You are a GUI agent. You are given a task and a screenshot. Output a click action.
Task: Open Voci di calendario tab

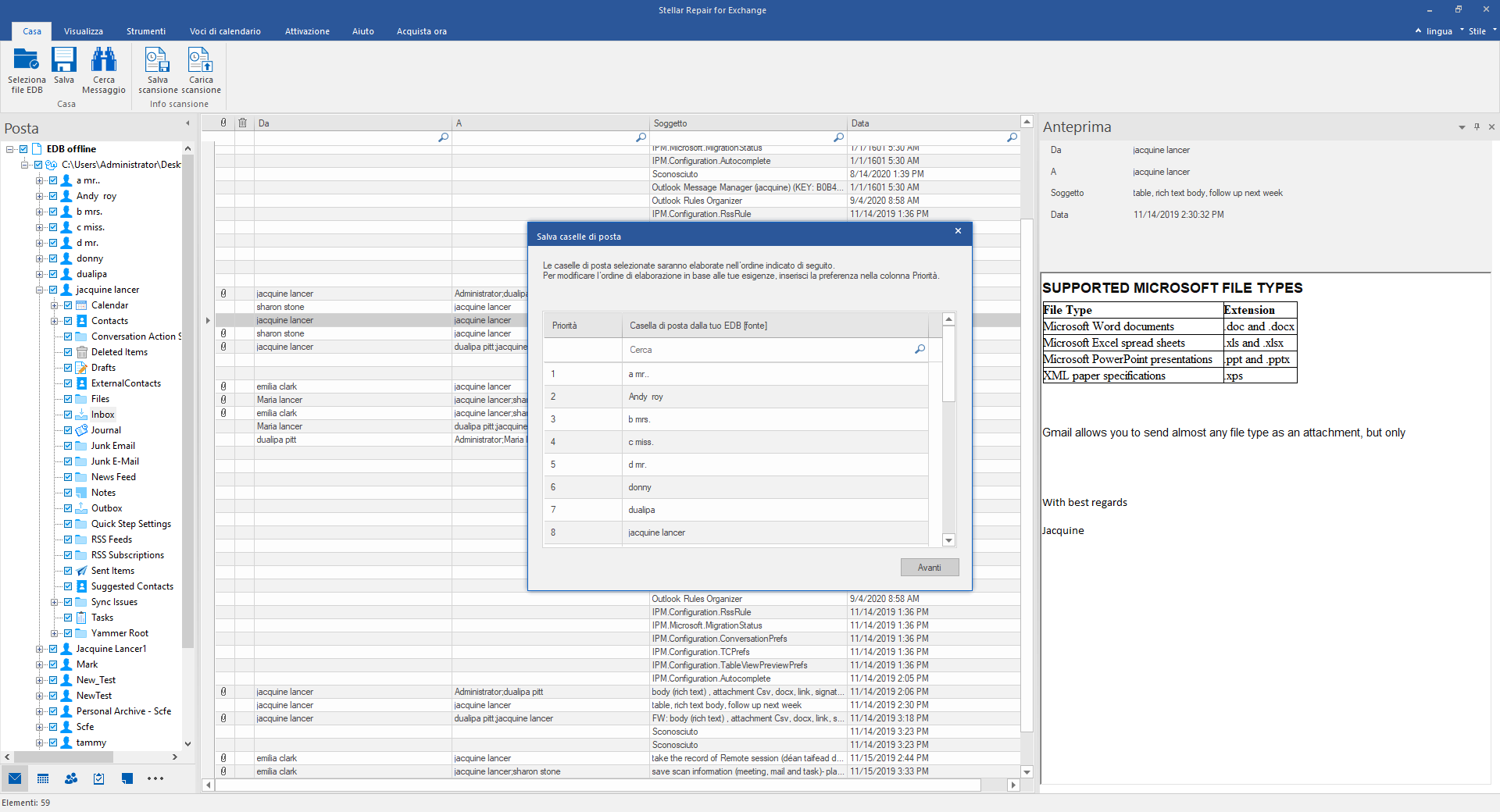click(x=225, y=31)
